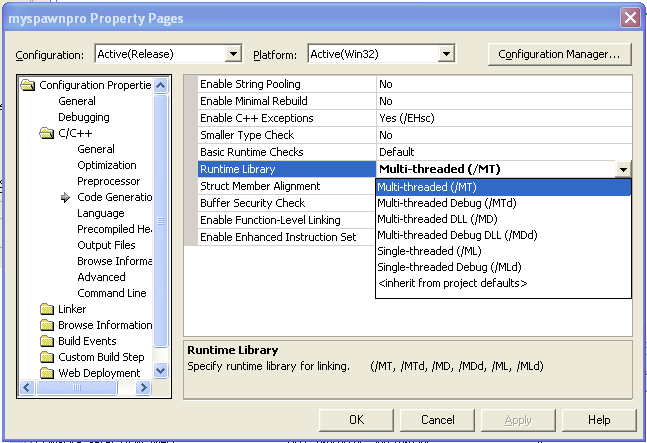Select the Buffer Security Check property row
Viewport: 647px width, 443px height.
(x=252, y=203)
